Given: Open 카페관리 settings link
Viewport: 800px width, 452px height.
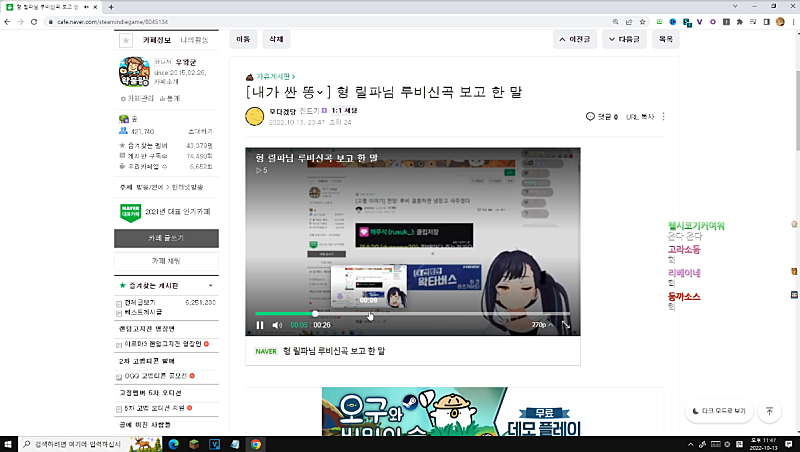Looking at the screenshot, I should click(x=137, y=98).
